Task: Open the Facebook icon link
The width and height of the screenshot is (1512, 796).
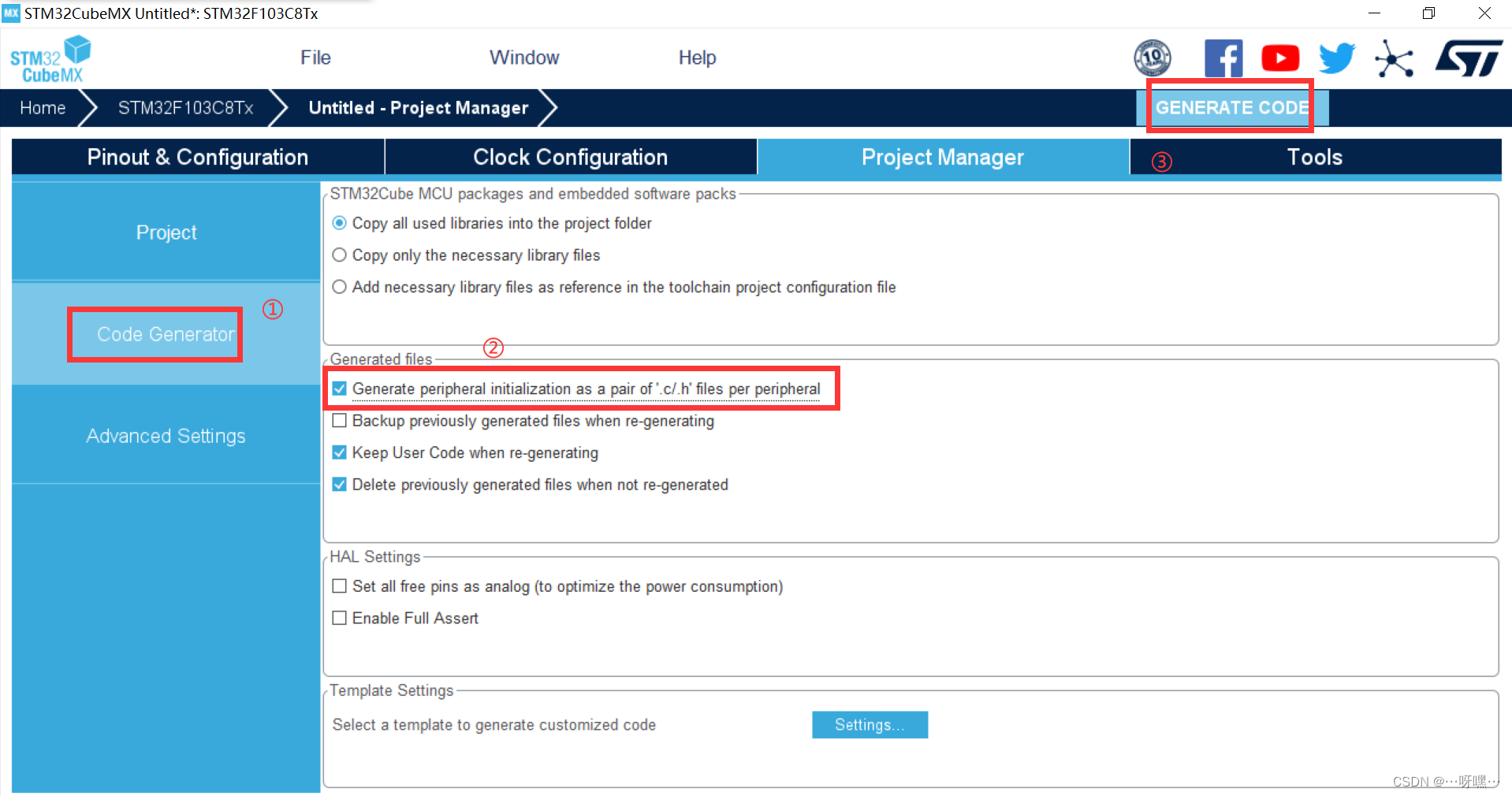Action: pyautogui.click(x=1223, y=58)
